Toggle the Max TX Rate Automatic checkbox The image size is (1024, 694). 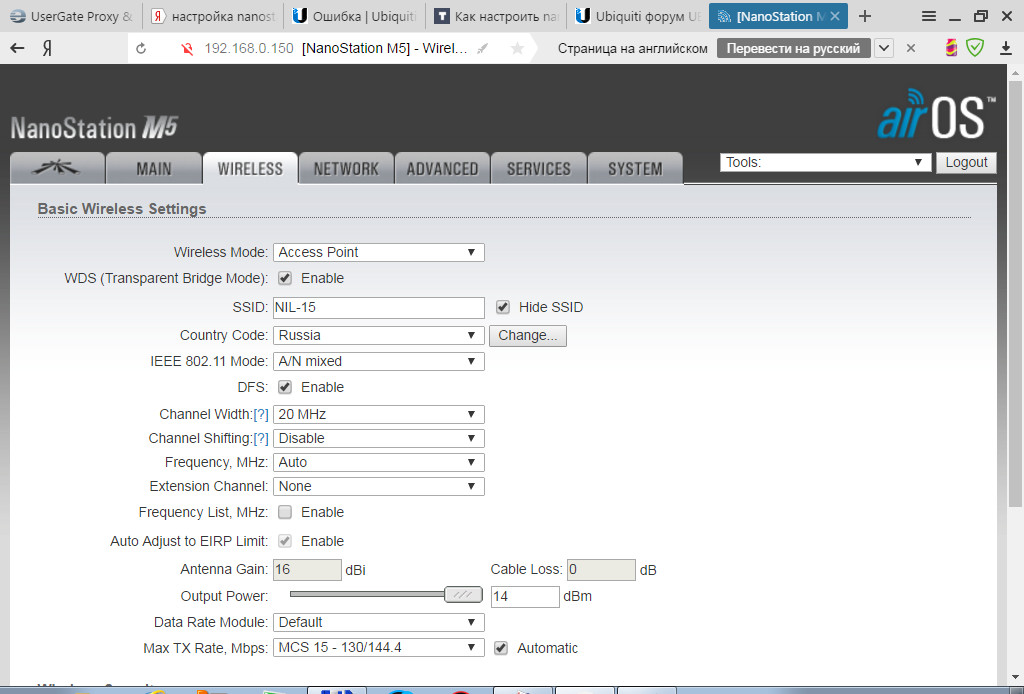point(501,648)
